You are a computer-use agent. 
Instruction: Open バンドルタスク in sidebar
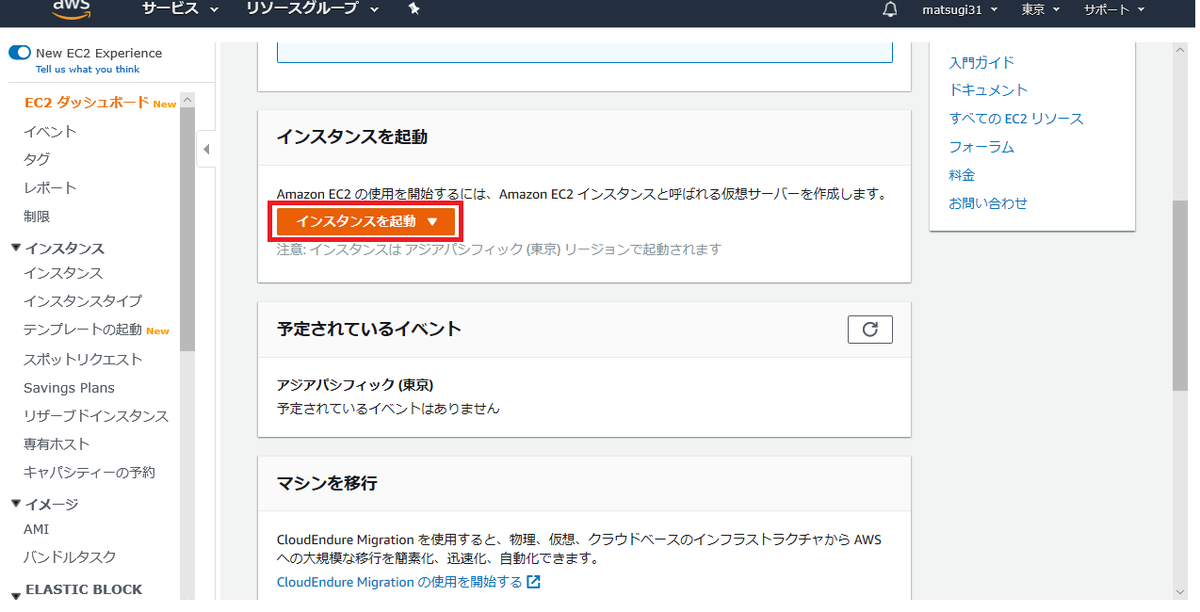pos(70,557)
